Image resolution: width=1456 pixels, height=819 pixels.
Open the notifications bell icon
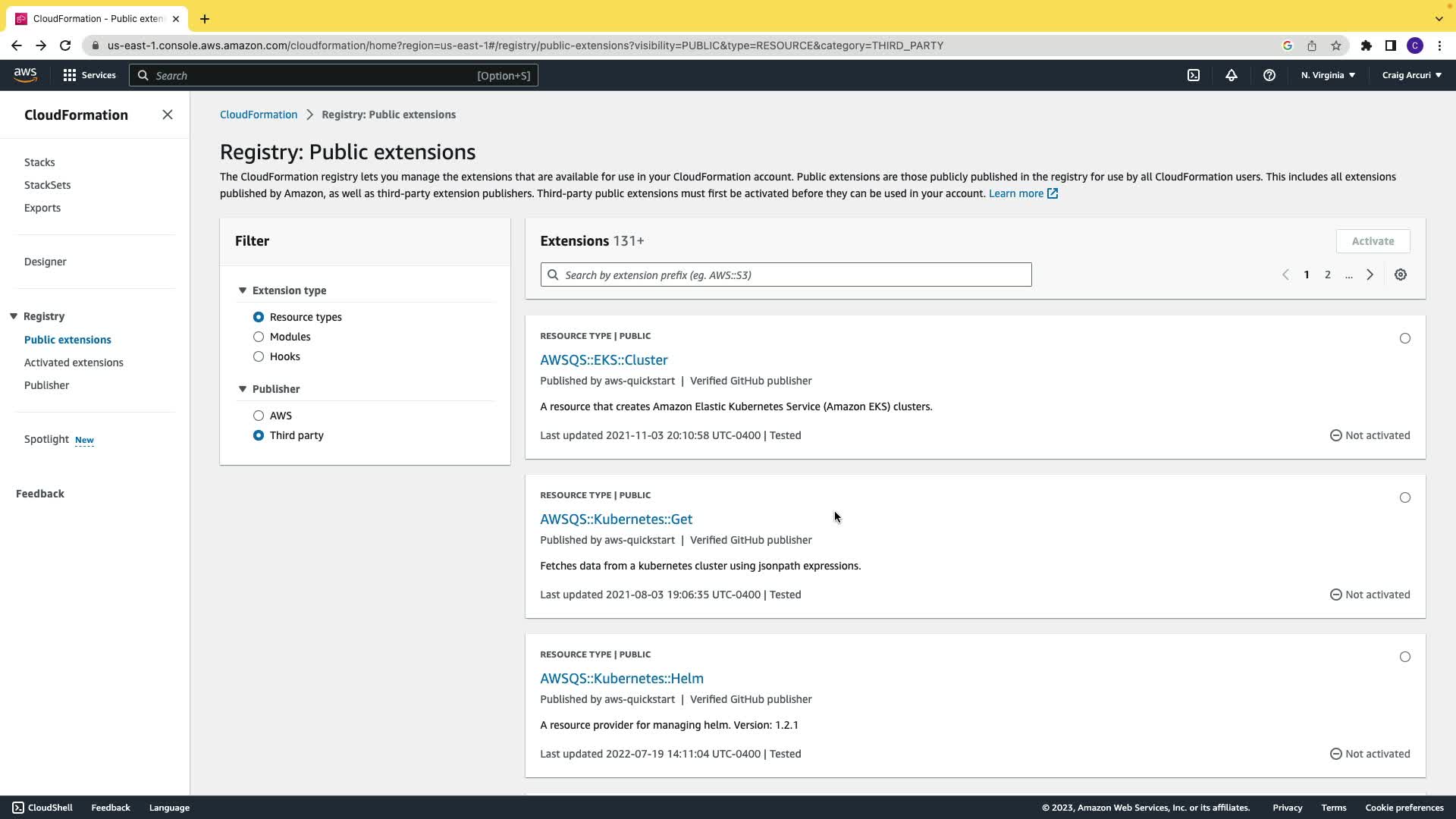pyautogui.click(x=1232, y=75)
